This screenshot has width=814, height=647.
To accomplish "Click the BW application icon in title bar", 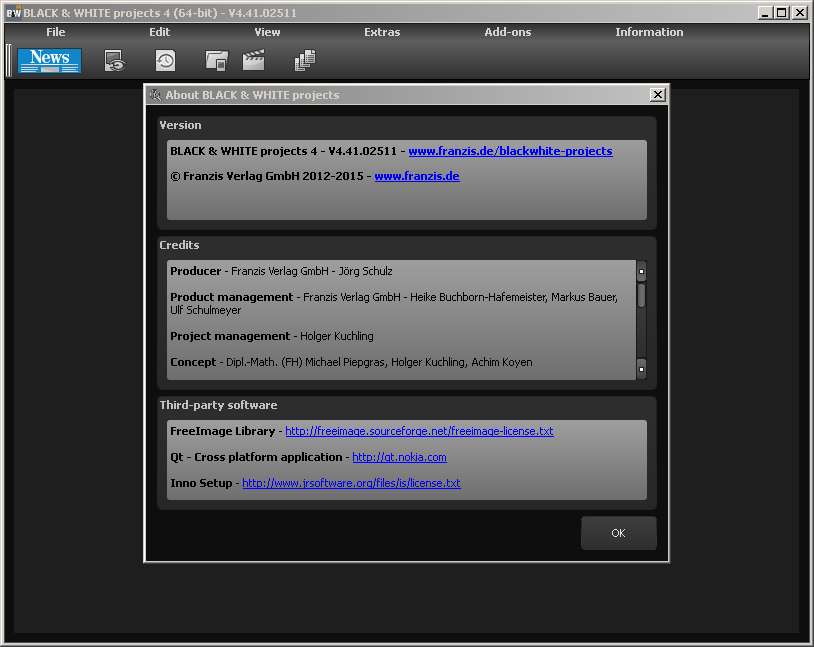I will [x=13, y=13].
